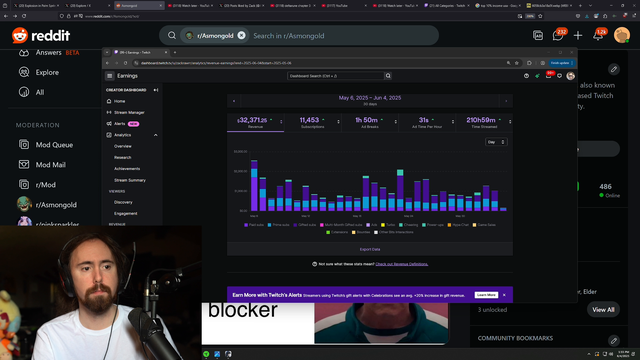
Task: Click Export Data link
Action: point(370,249)
